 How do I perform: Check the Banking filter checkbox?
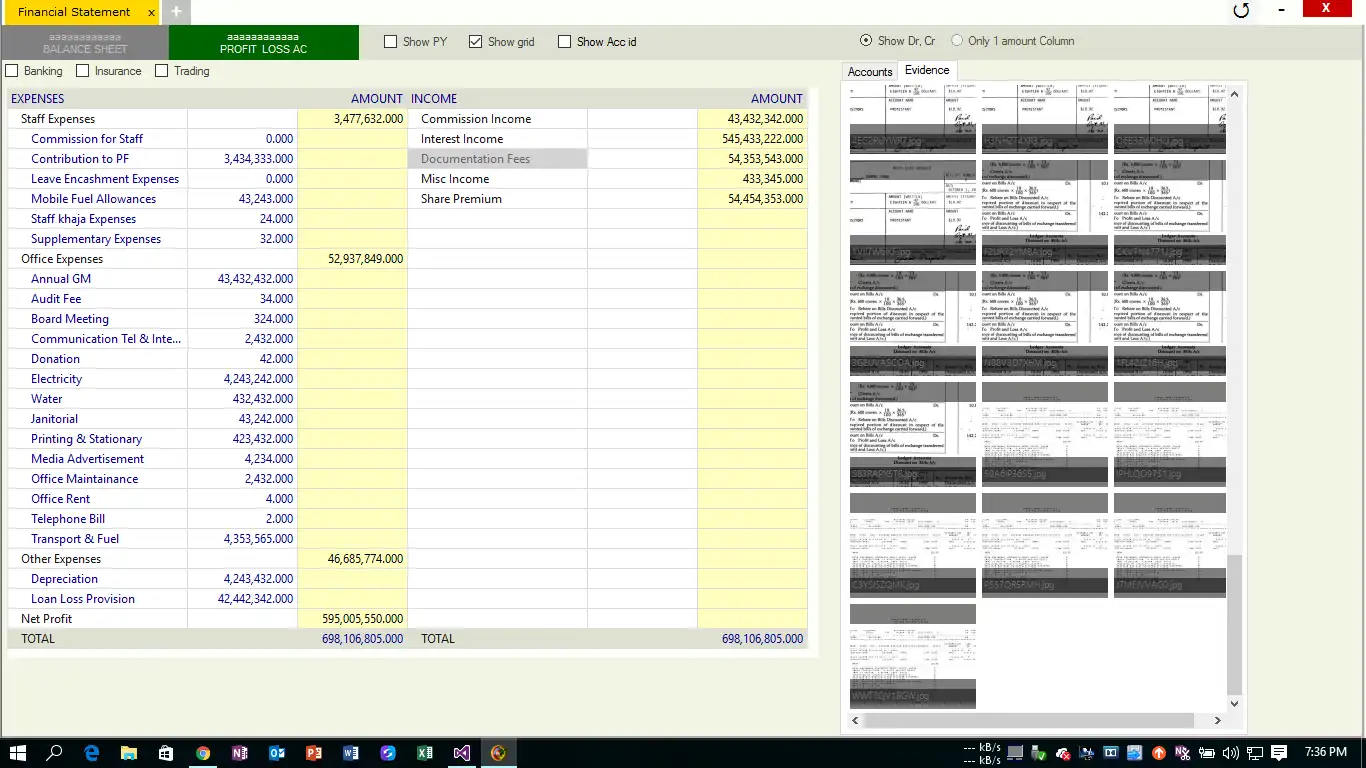coord(12,71)
